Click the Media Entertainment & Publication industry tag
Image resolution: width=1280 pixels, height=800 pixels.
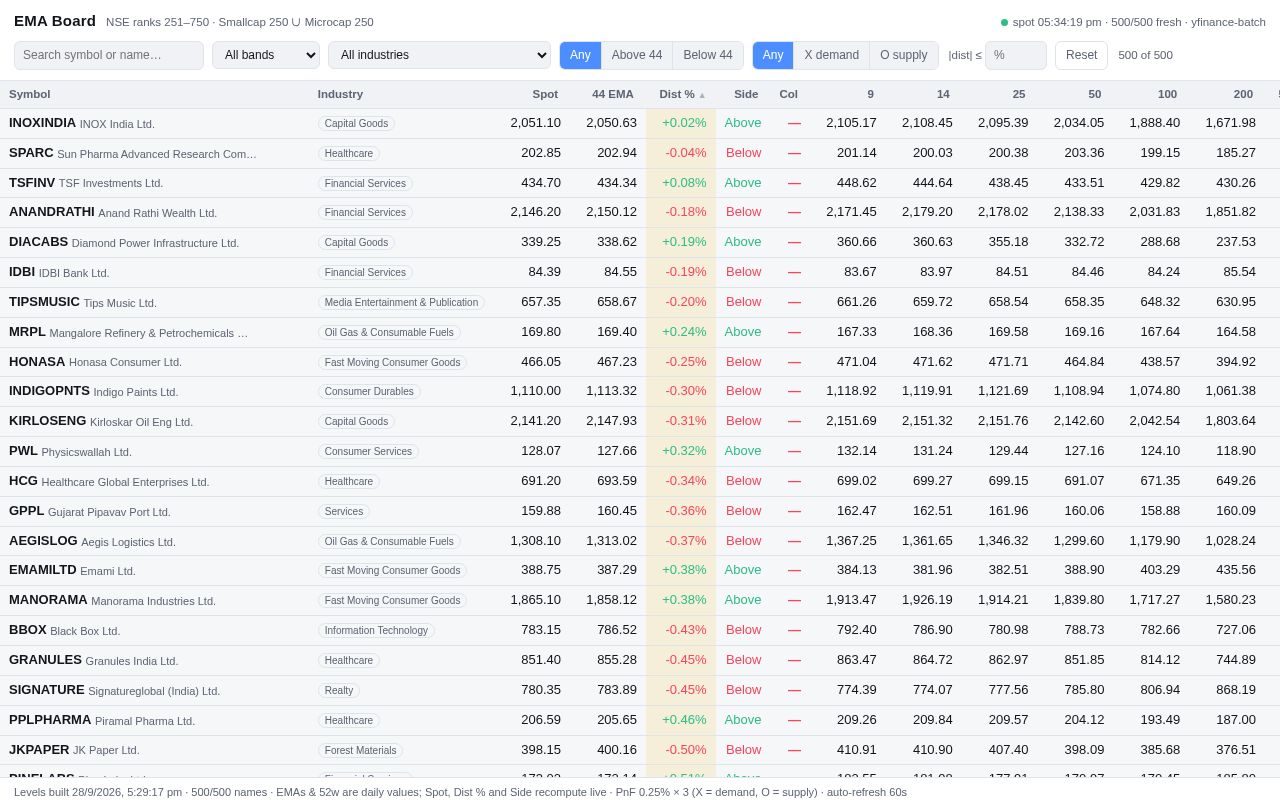tap(401, 302)
